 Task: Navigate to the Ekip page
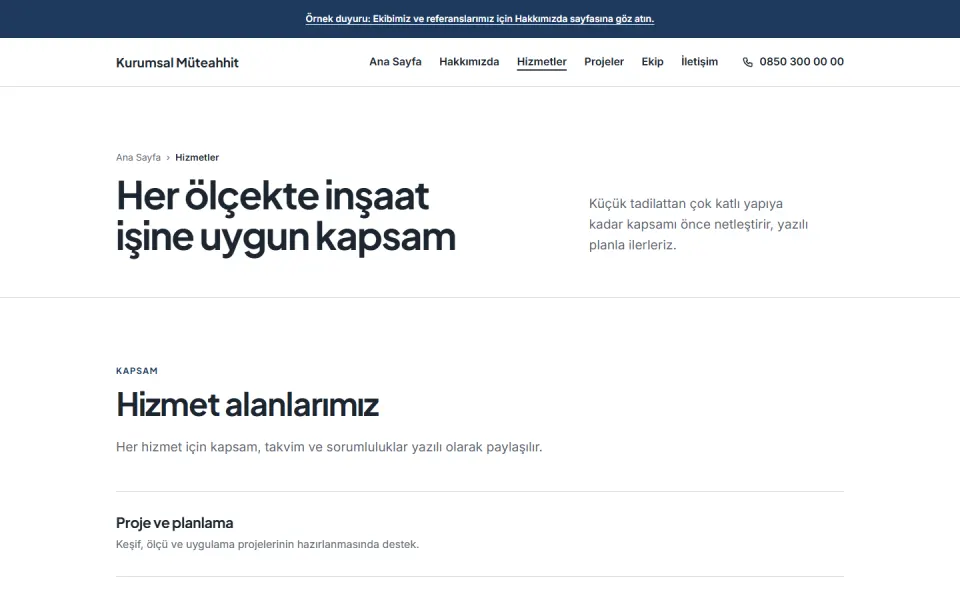tap(652, 61)
